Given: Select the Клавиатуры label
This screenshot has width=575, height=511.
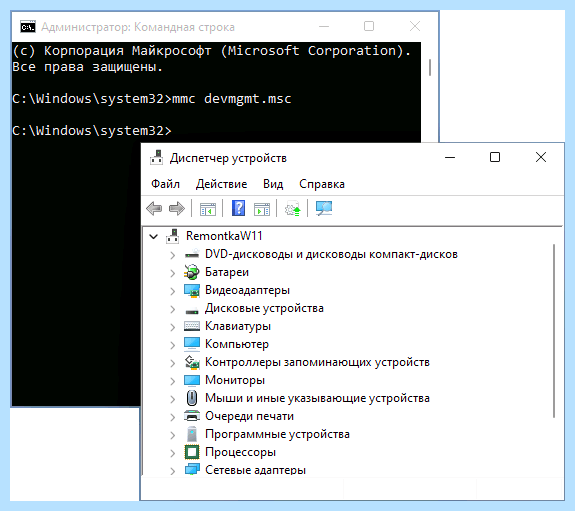Looking at the screenshot, I should pyautogui.click(x=238, y=326).
